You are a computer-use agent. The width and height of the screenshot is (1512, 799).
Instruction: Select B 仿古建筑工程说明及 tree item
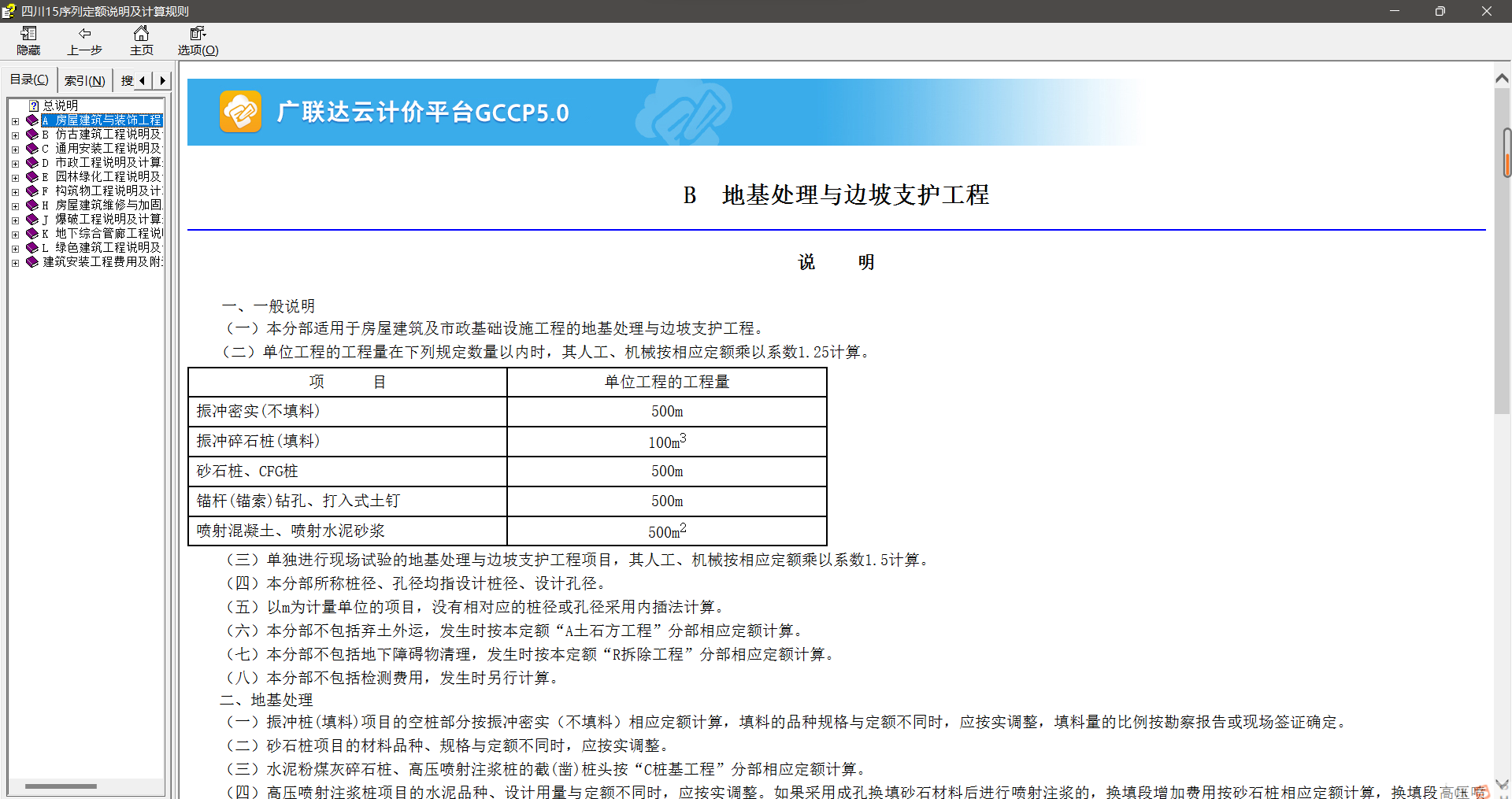coord(102,135)
